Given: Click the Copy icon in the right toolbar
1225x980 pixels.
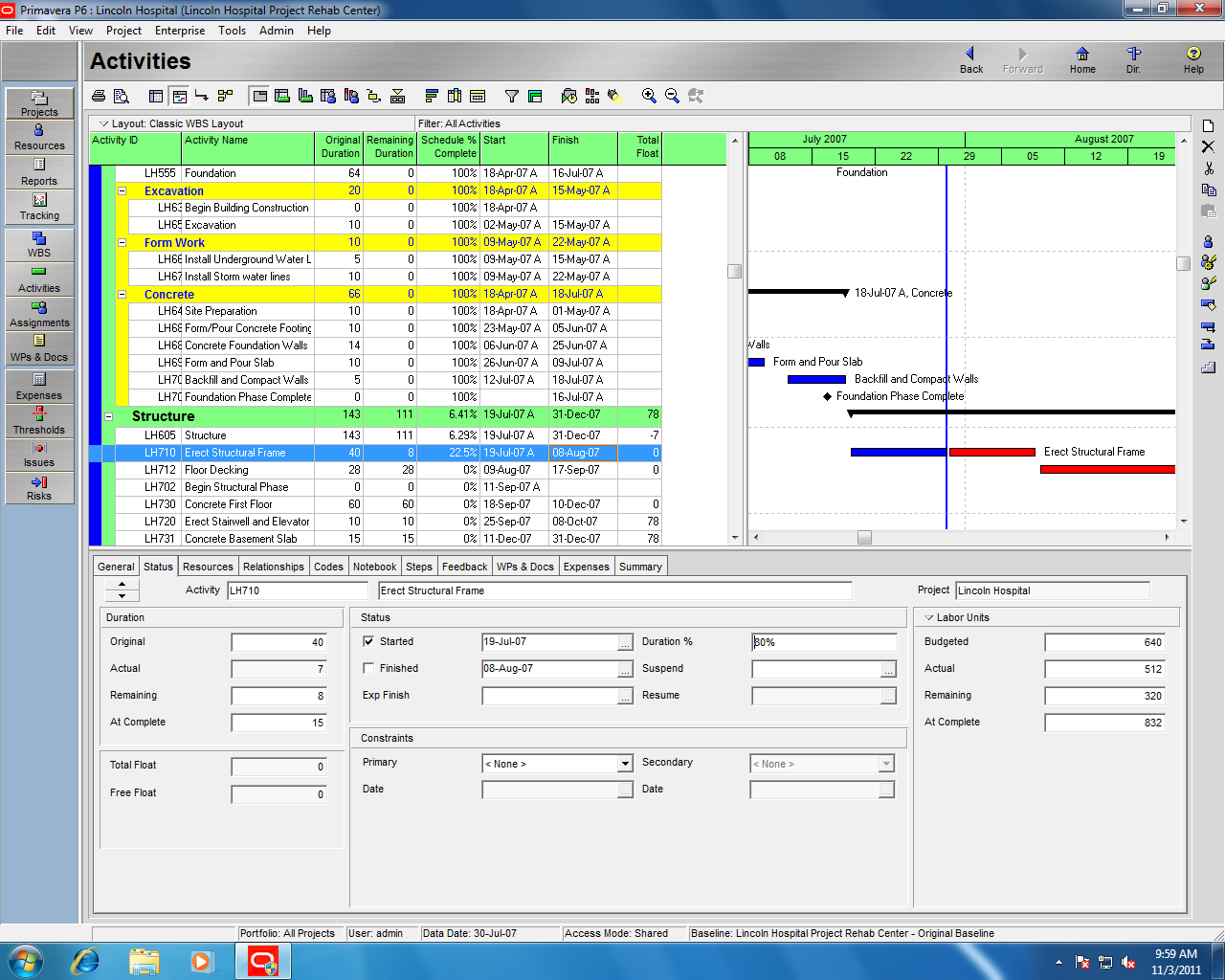Looking at the screenshot, I should tap(1208, 189).
